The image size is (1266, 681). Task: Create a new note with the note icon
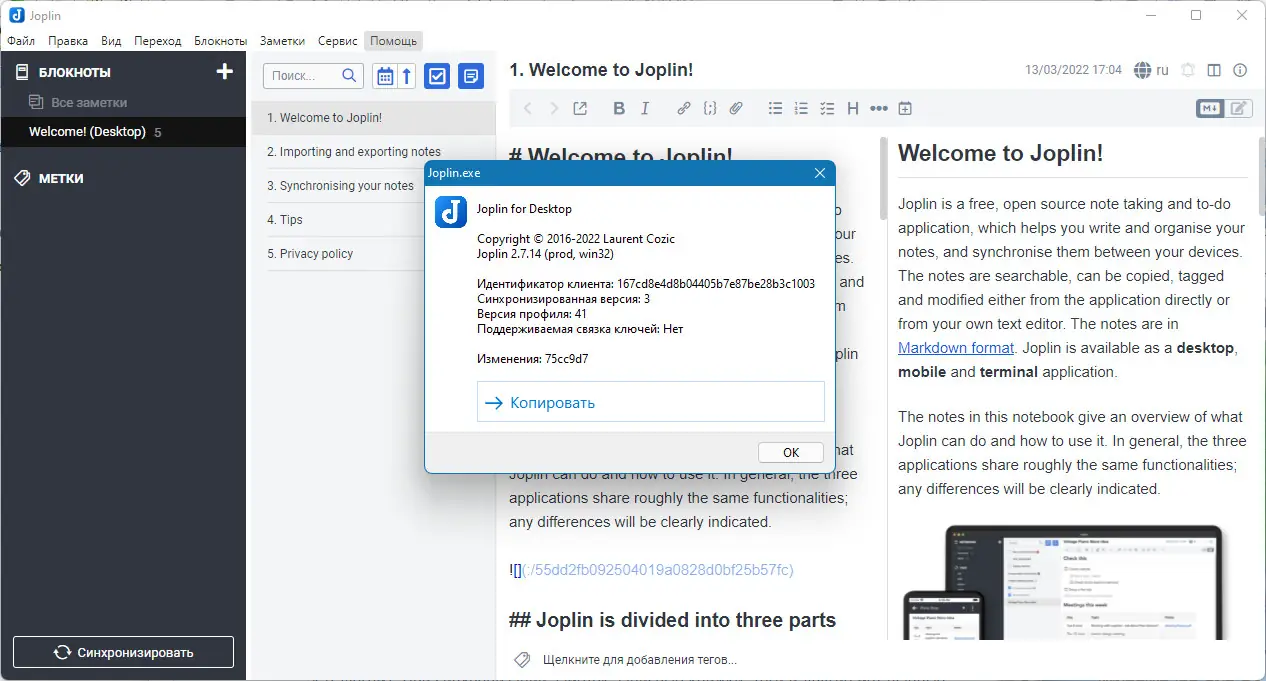point(471,76)
